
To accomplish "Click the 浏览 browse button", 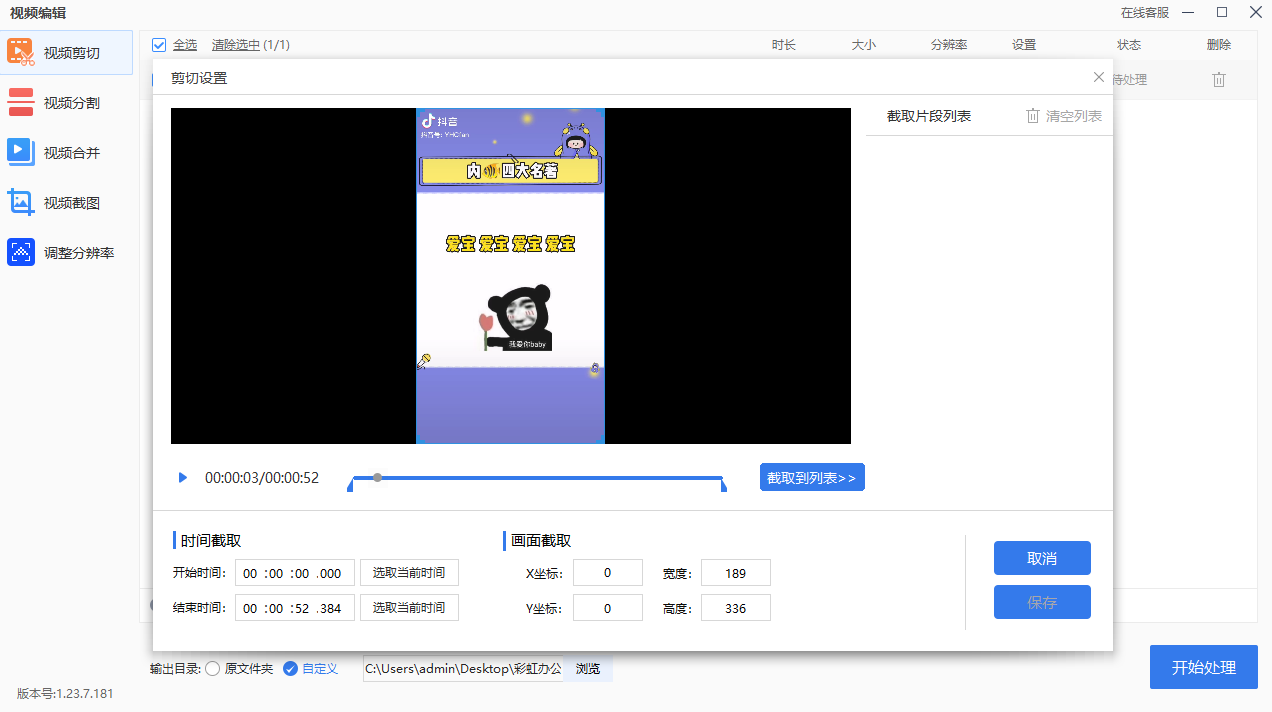I will point(588,669).
